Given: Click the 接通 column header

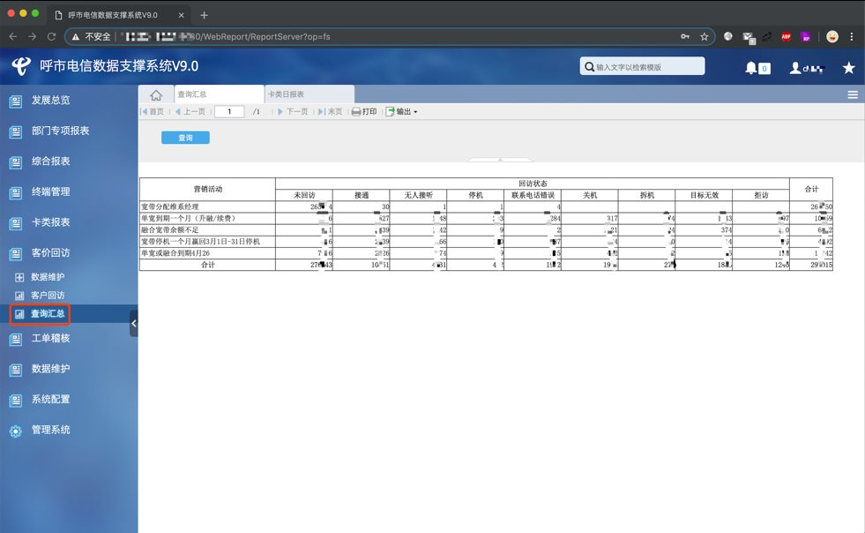Looking at the screenshot, I should (x=361, y=195).
